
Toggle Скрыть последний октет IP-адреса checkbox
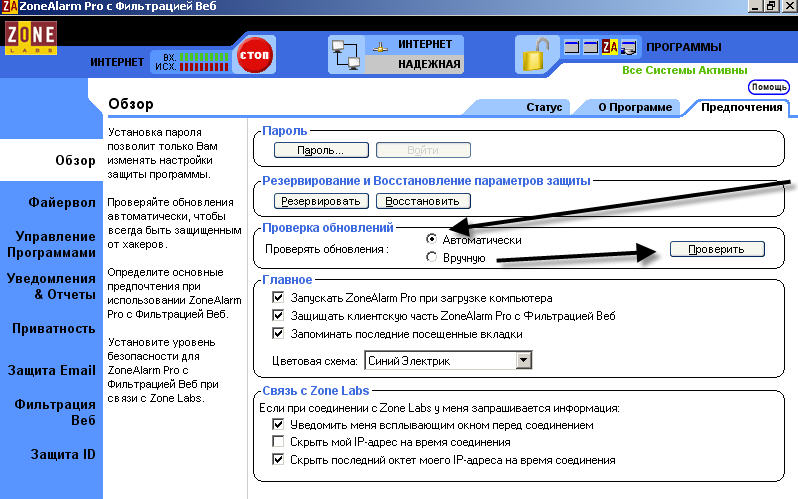click(278, 459)
